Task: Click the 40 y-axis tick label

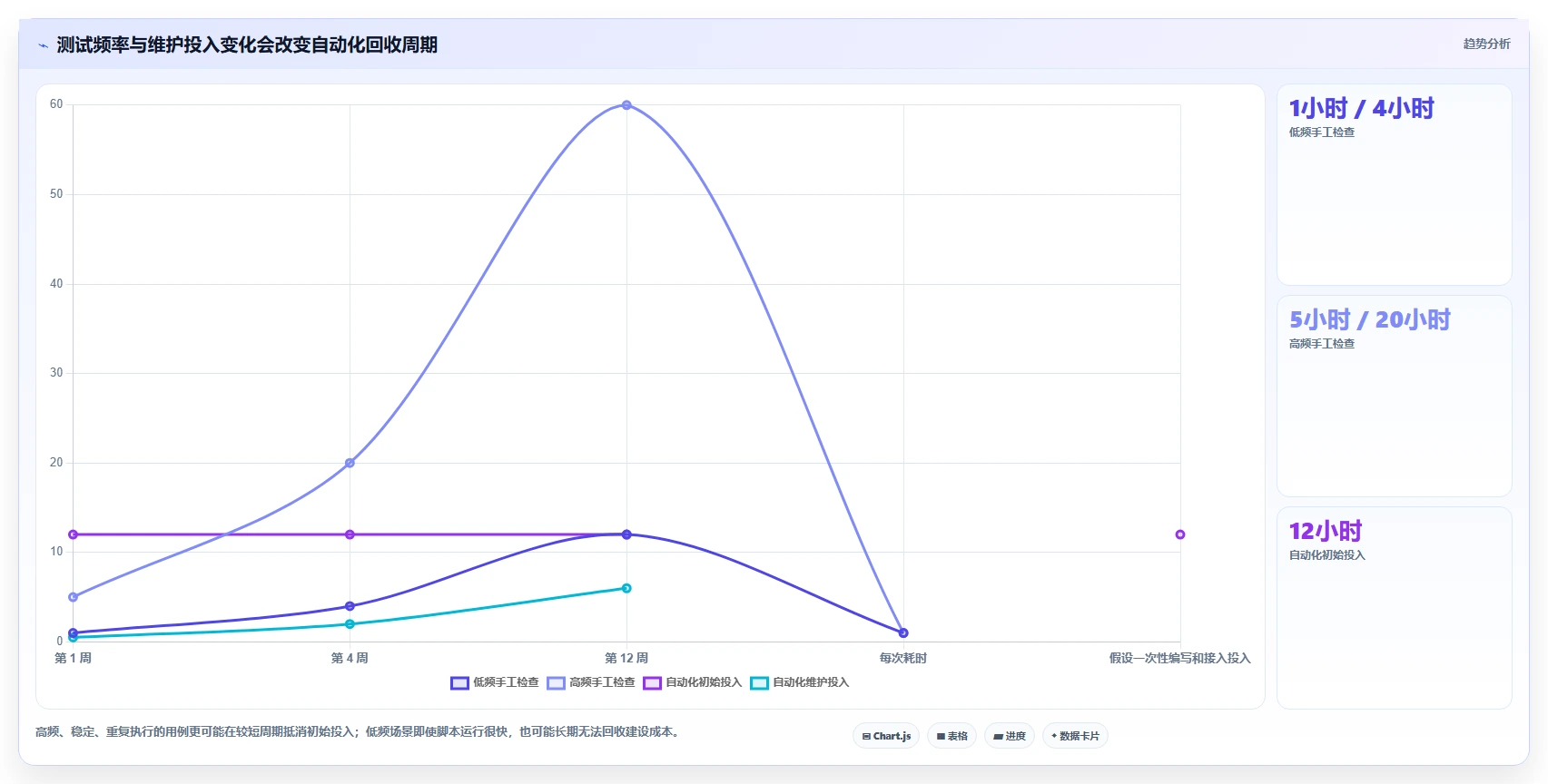Action: [x=56, y=284]
